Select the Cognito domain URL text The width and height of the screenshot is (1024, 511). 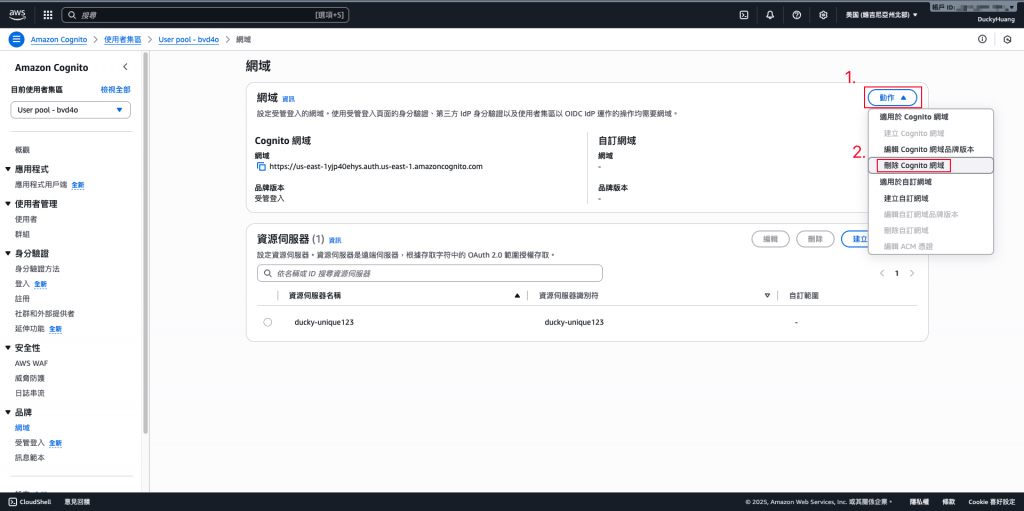(376, 167)
